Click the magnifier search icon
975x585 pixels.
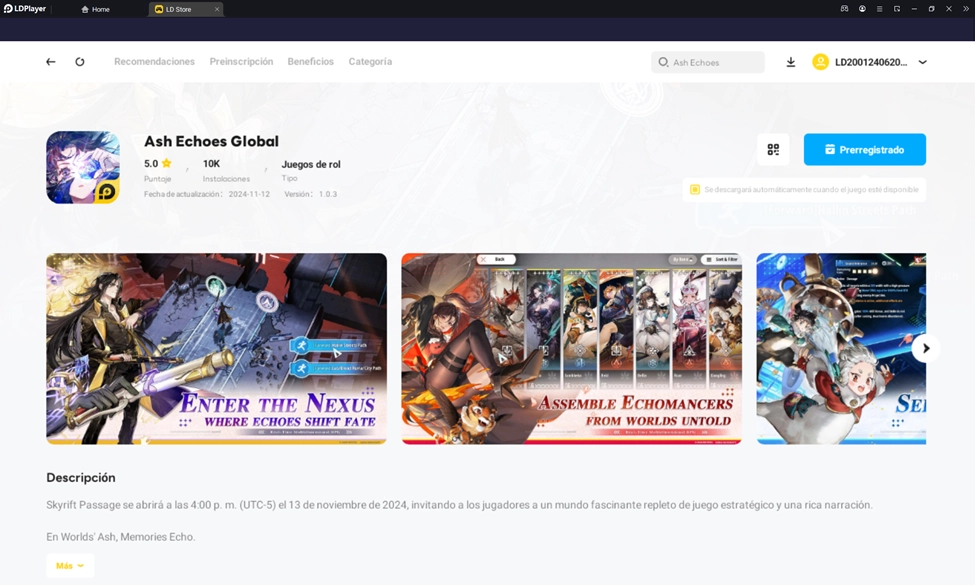coord(663,62)
